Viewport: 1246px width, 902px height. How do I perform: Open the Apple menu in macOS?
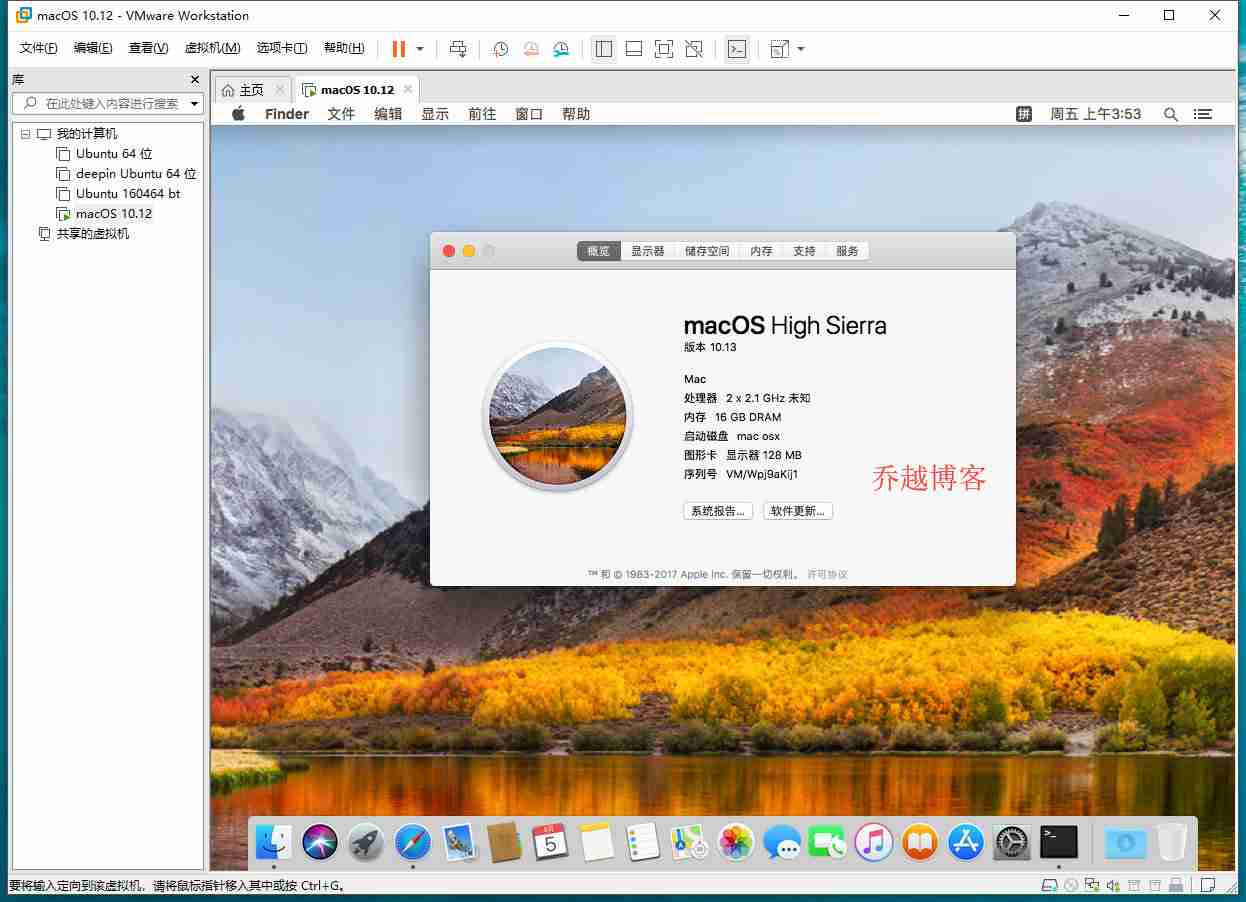pos(238,114)
